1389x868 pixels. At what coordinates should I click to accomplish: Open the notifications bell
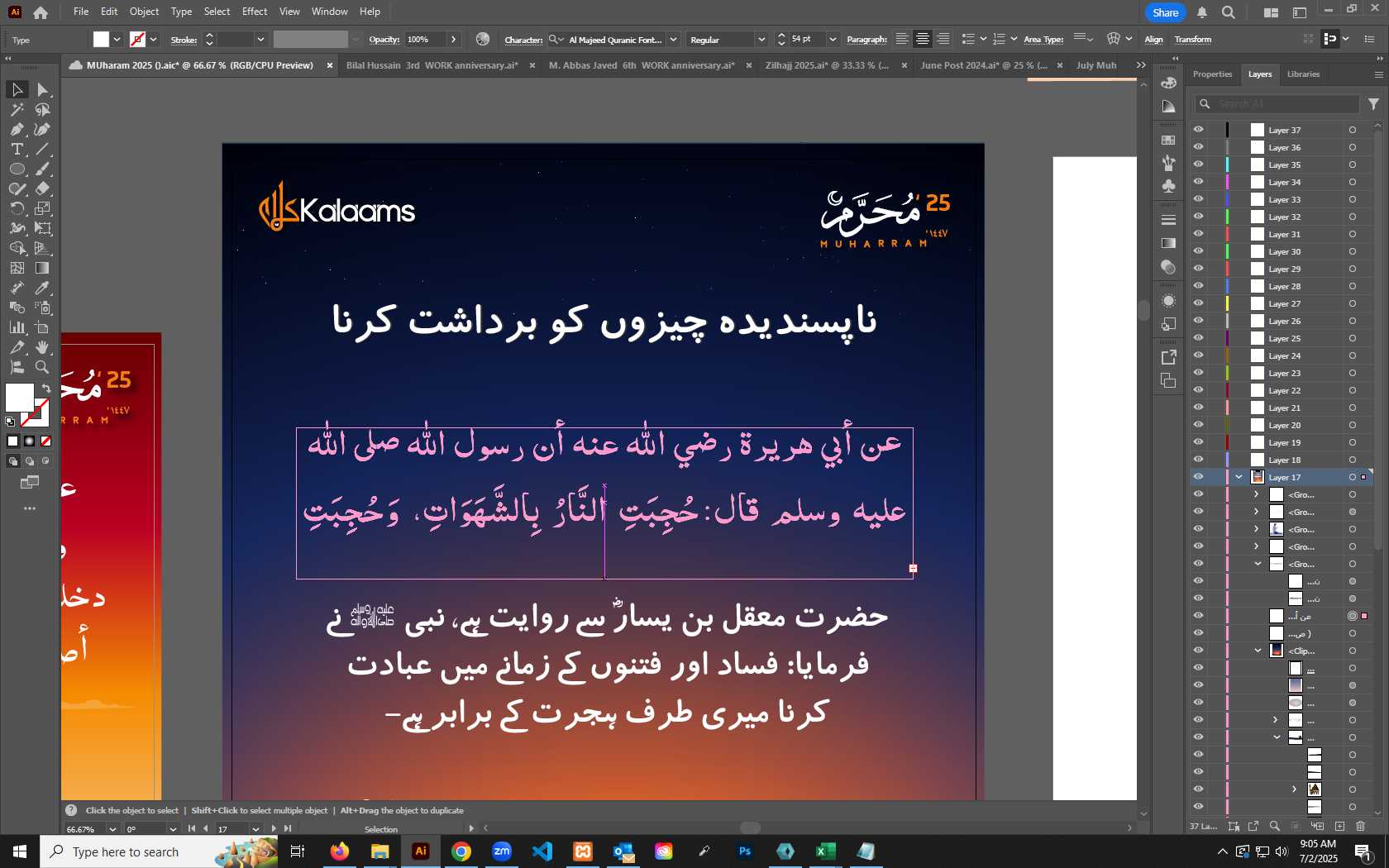[1202, 12]
